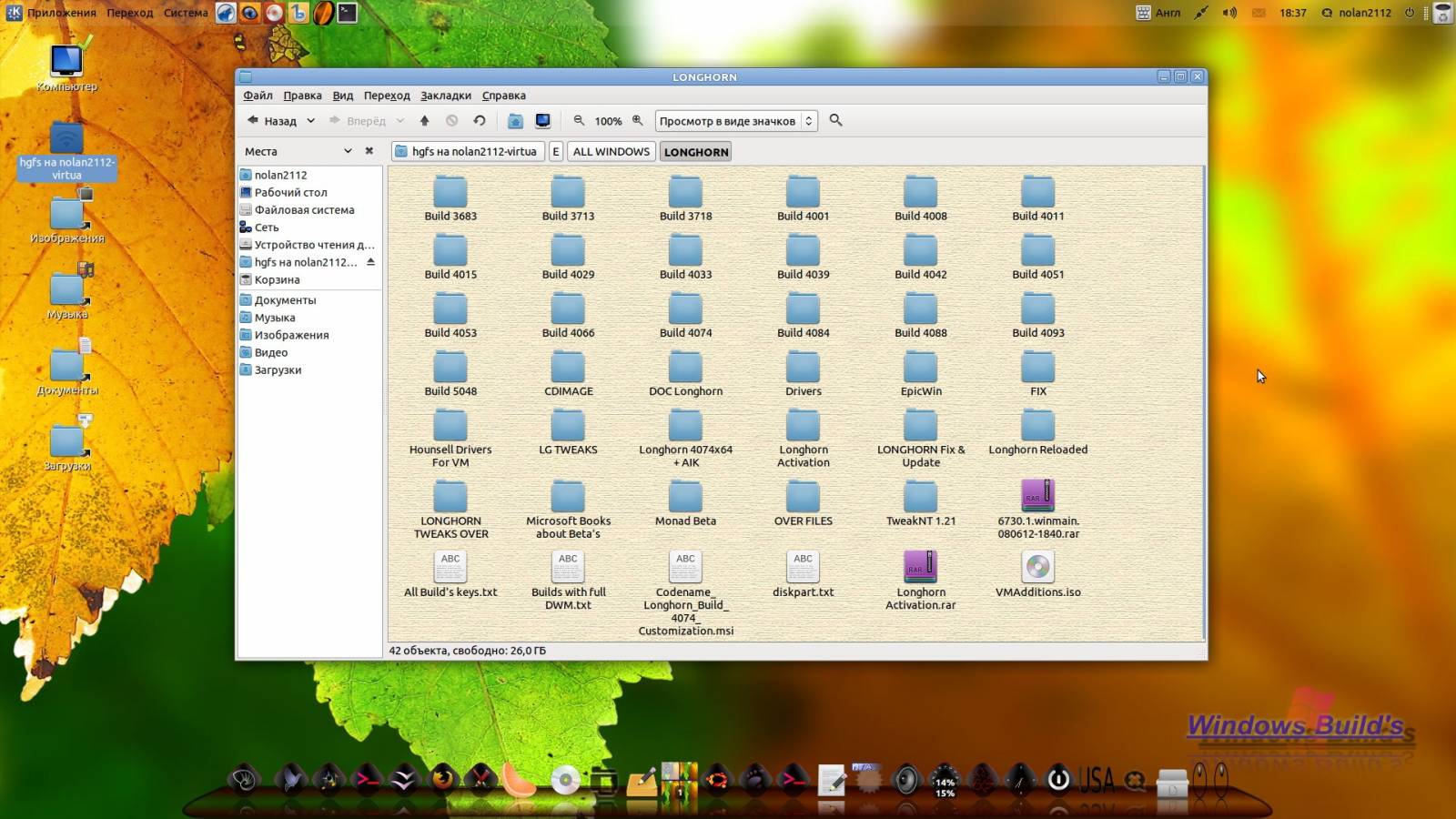Image resolution: width=1456 pixels, height=819 pixels.
Task: Open the file search magnifier
Action: coord(836,120)
